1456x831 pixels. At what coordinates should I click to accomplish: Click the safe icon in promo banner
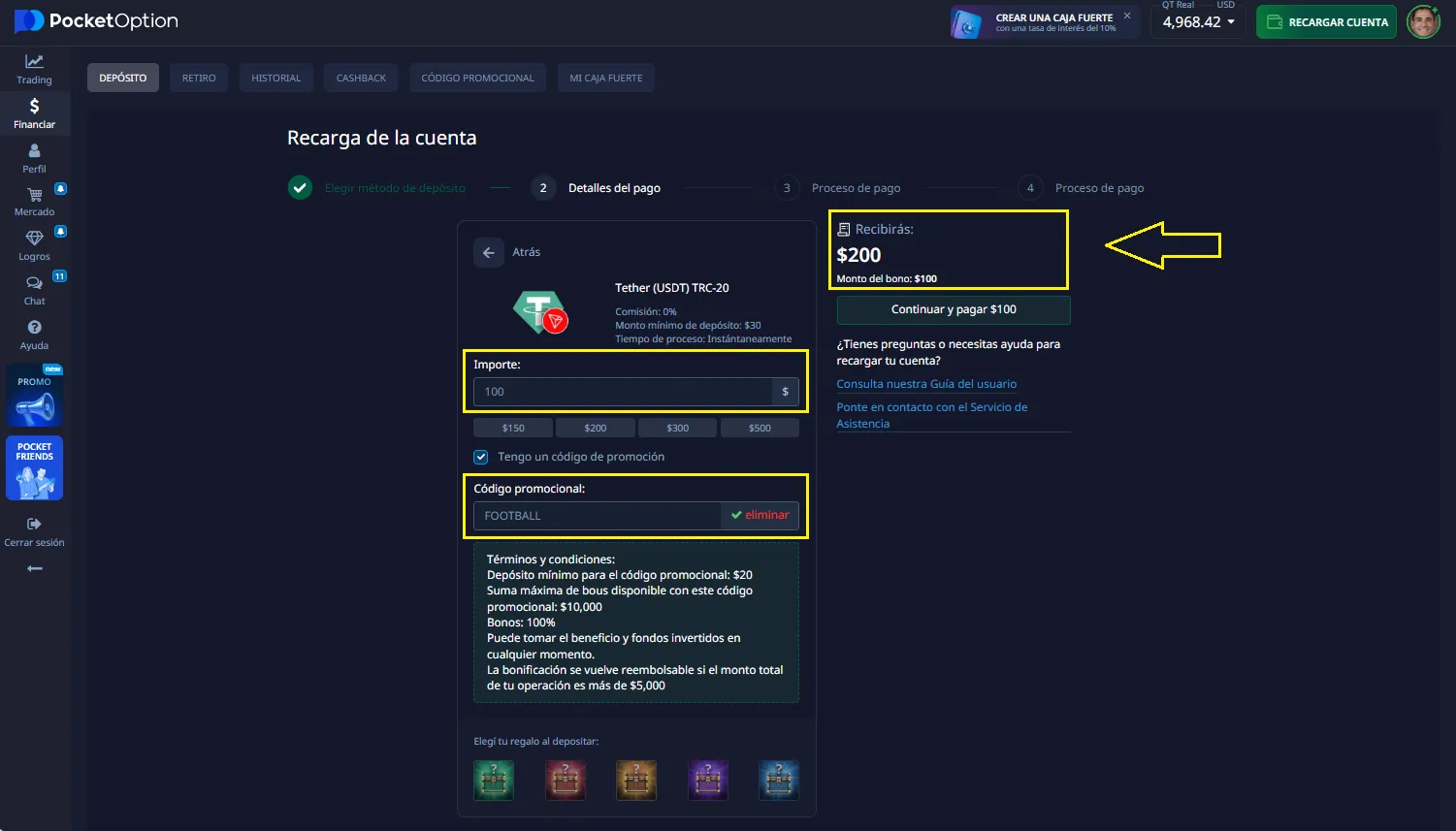(968, 22)
